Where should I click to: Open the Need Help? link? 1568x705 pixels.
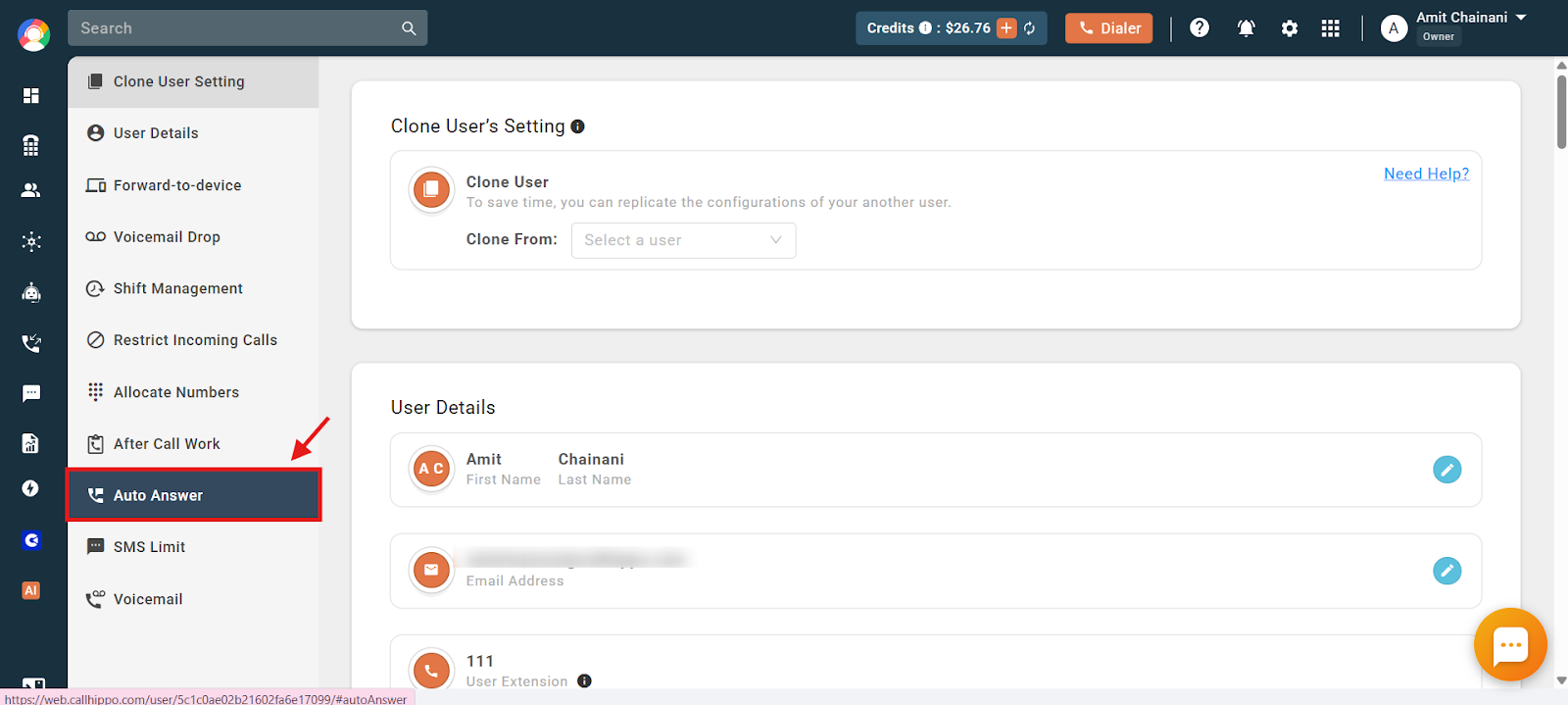1426,174
